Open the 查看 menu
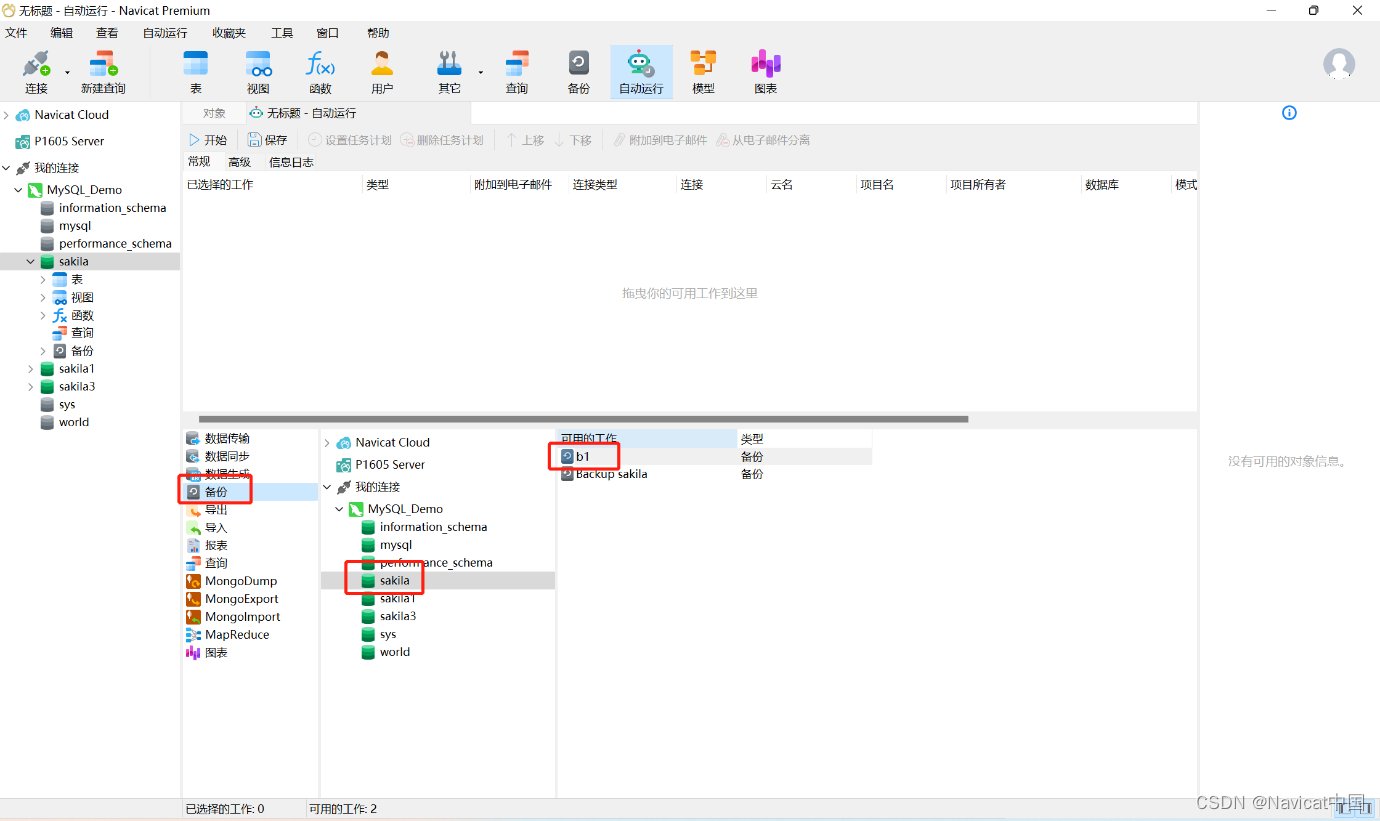This screenshot has width=1380, height=821. [107, 33]
